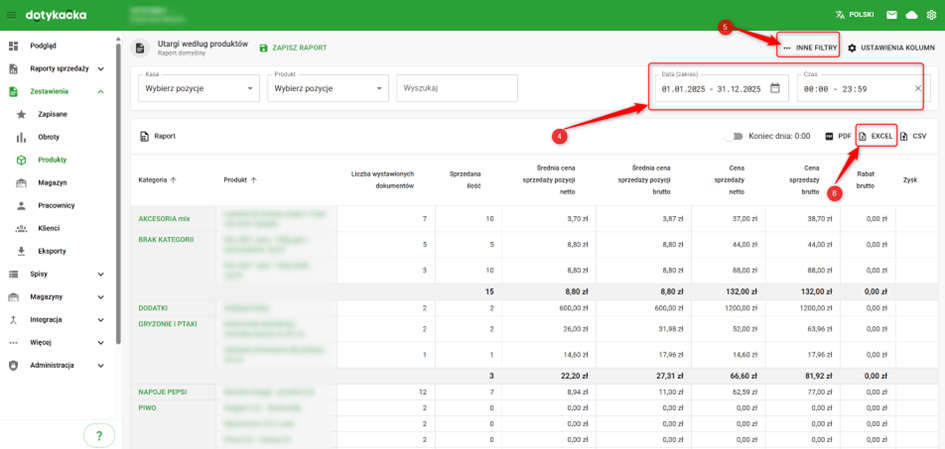Open USTAWIENIA KOLUMN settings
Screen dimensions: 945x449
click(891, 48)
